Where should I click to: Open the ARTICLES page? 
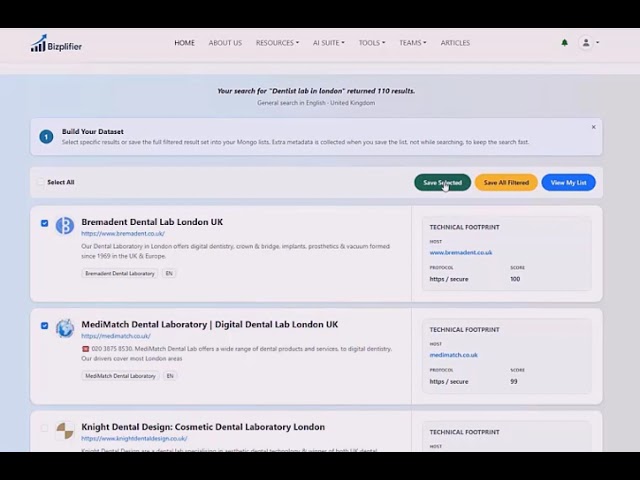455,43
